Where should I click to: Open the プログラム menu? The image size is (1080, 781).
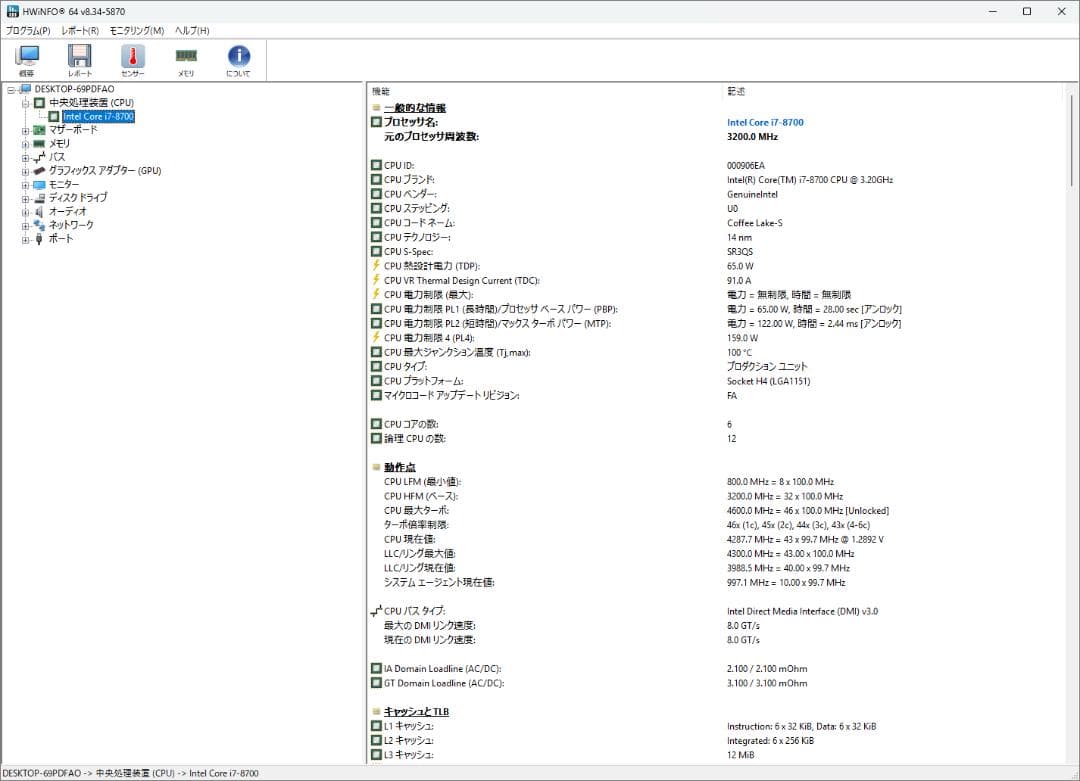tap(29, 31)
